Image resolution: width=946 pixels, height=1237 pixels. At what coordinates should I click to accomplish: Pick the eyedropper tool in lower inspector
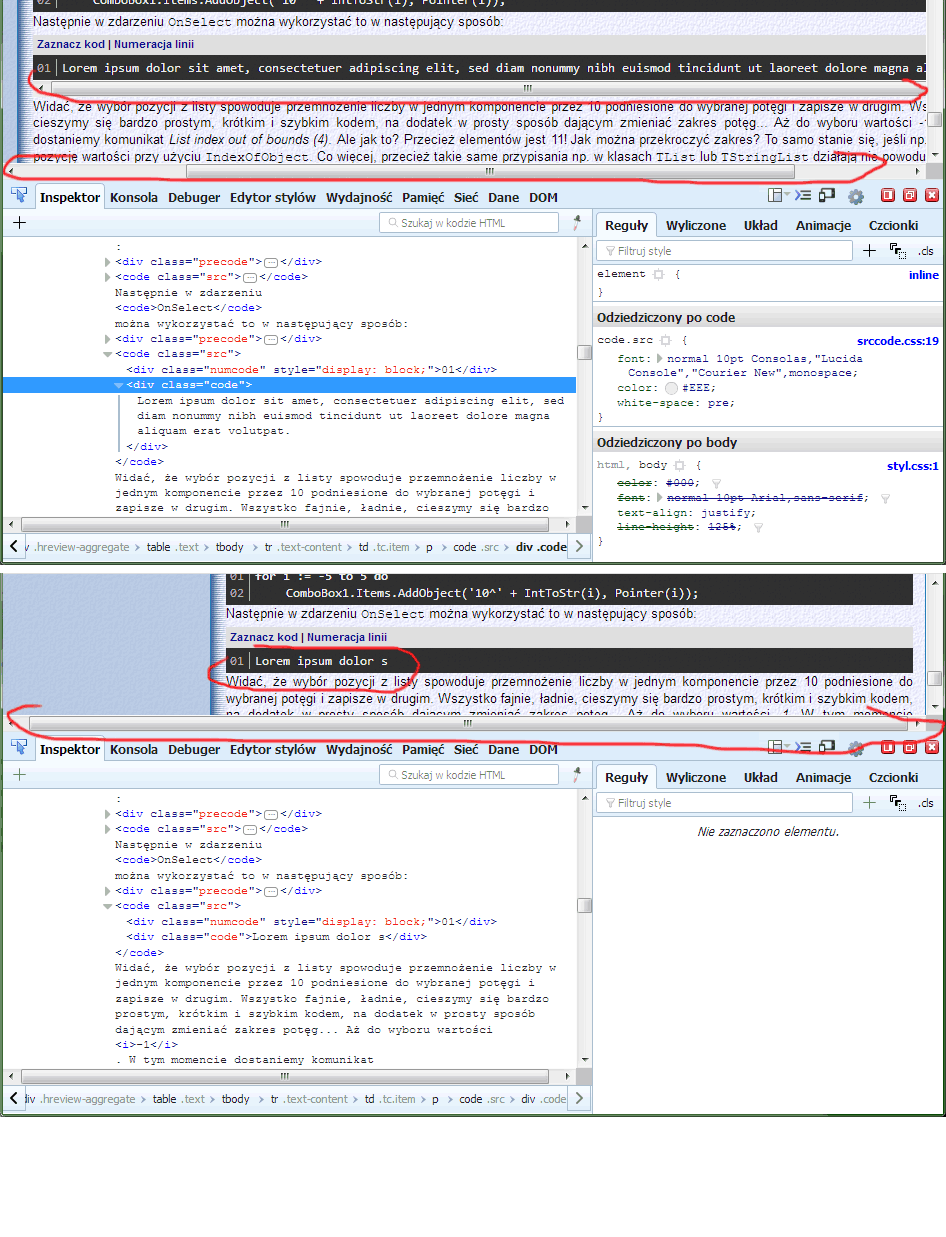pyautogui.click(x=576, y=775)
